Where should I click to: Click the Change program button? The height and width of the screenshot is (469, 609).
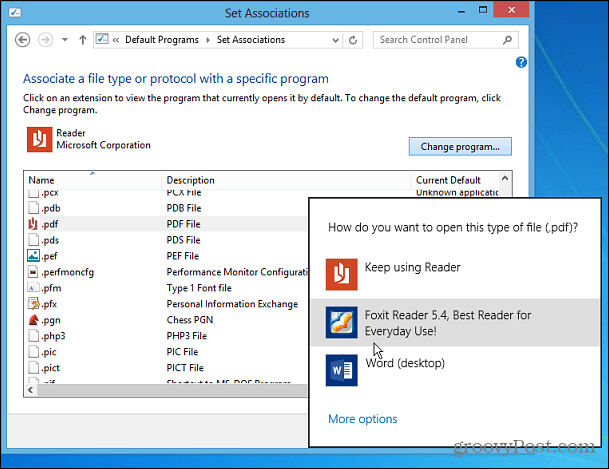460,146
